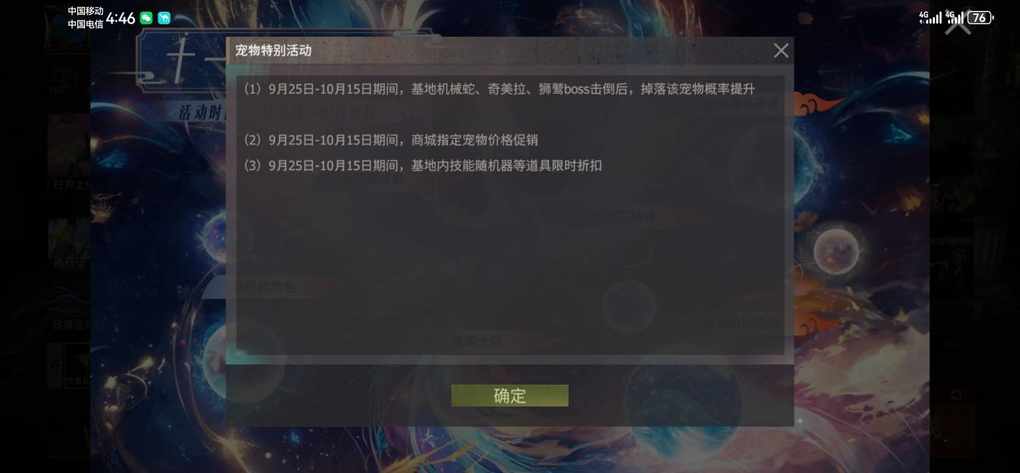Tap the 中国电信 carrier label
This screenshot has width=1020, height=473.
[85, 25]
